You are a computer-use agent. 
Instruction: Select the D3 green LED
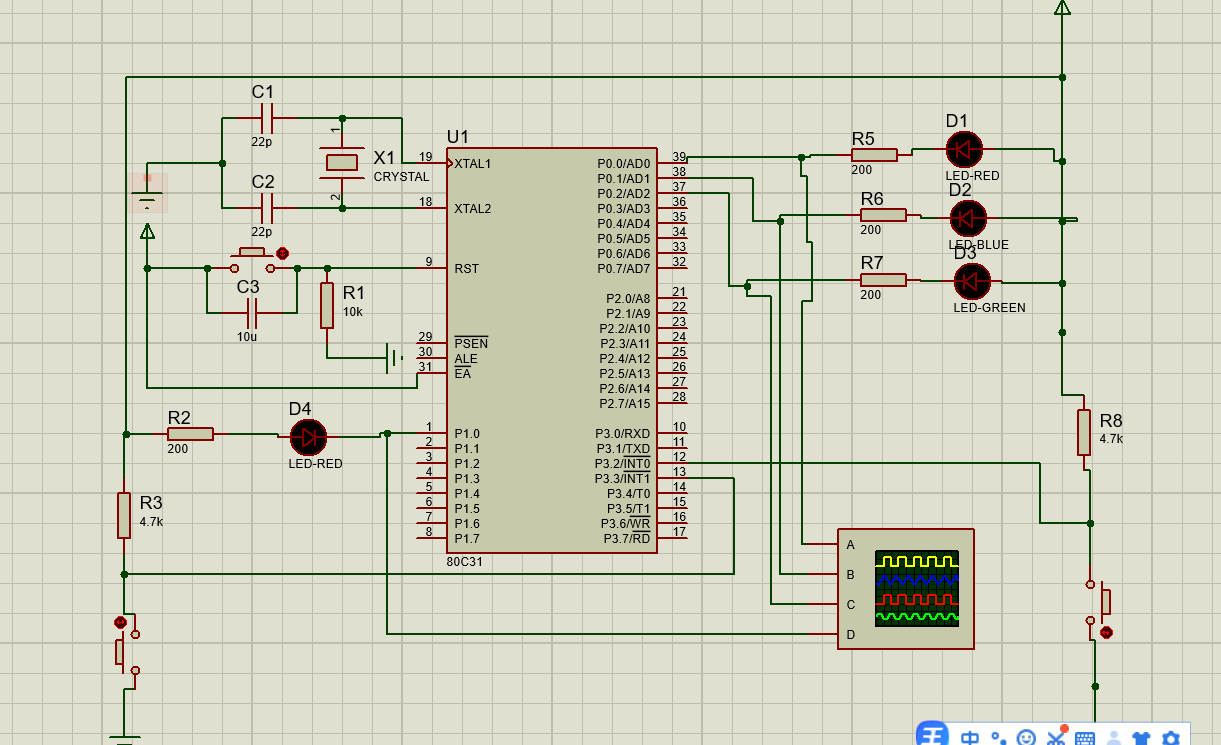972,281
